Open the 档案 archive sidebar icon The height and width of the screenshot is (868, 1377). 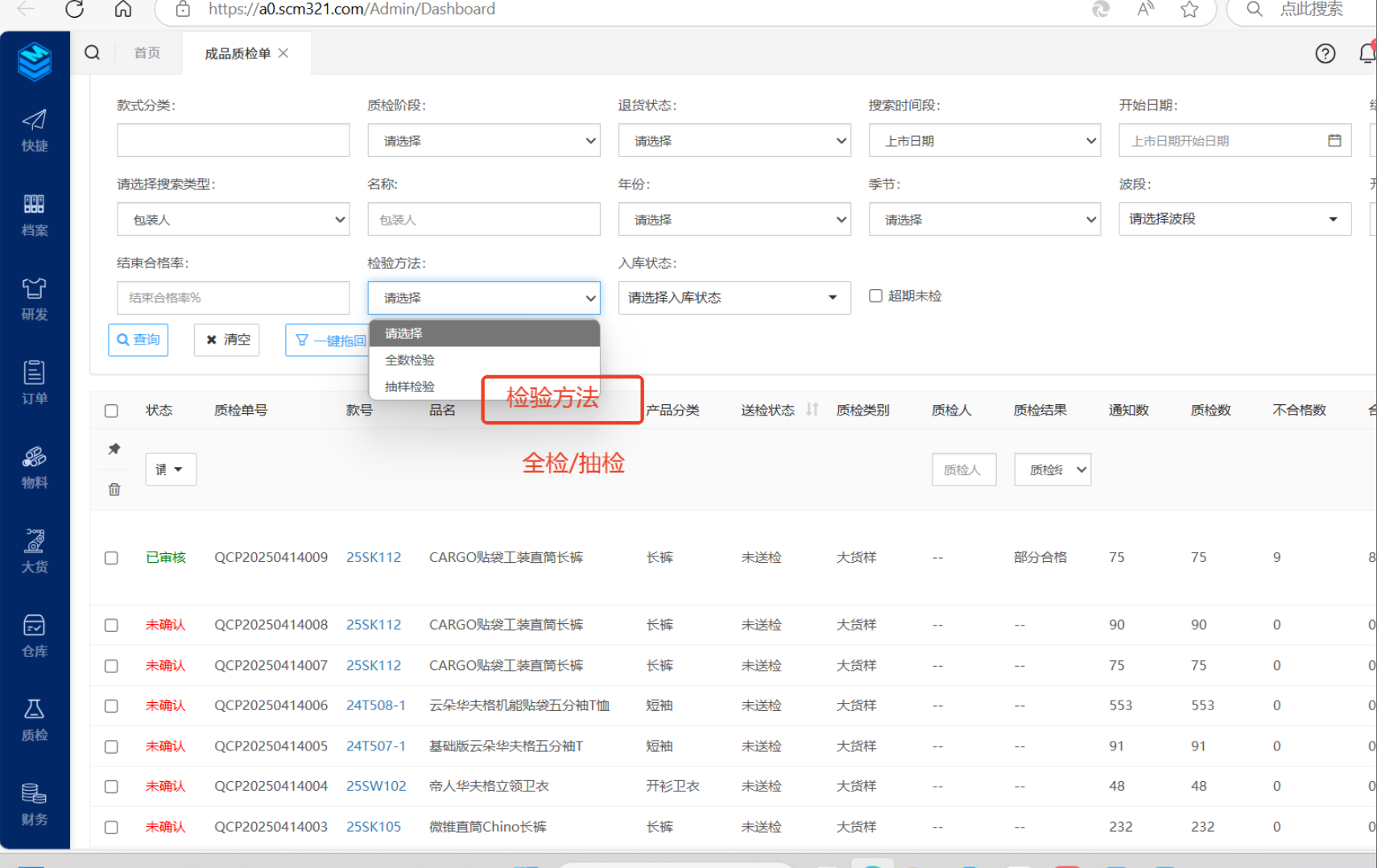pos(34,214)
